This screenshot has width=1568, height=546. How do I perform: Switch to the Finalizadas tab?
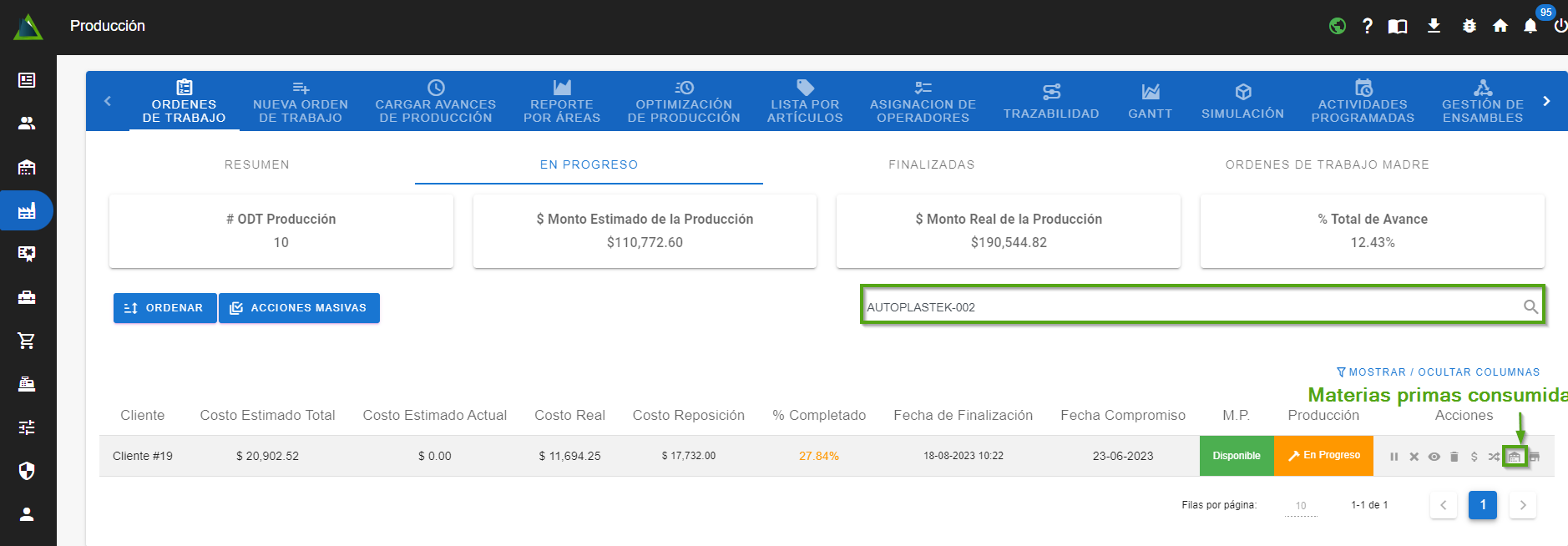click(x=931, y=164)
